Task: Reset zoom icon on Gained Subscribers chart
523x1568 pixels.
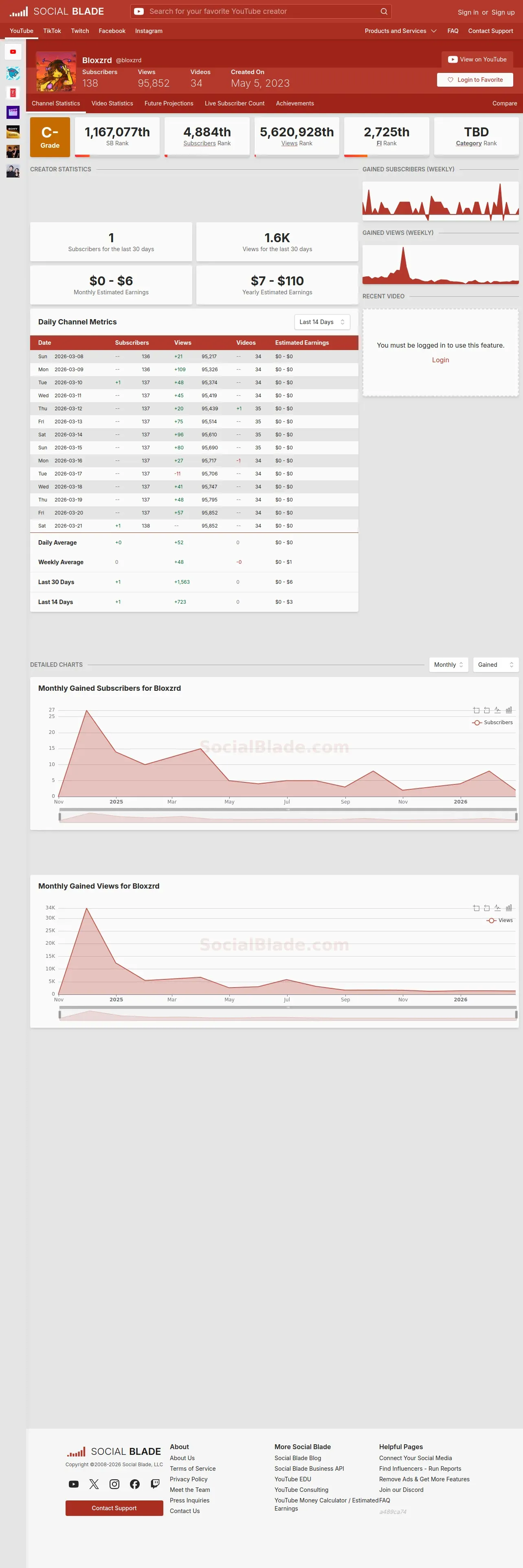Action: click(486, 710)
